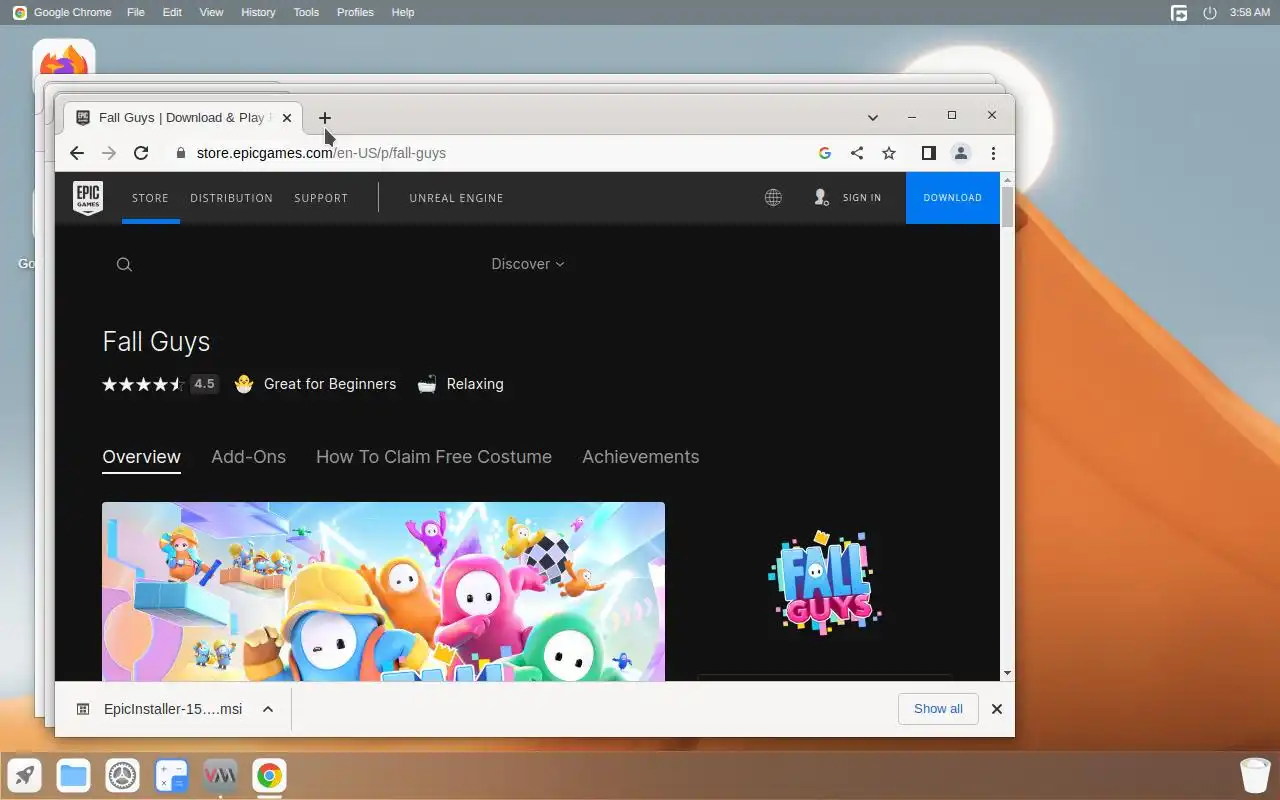Open the EpicInstaller msi download item

pos(160,709)
